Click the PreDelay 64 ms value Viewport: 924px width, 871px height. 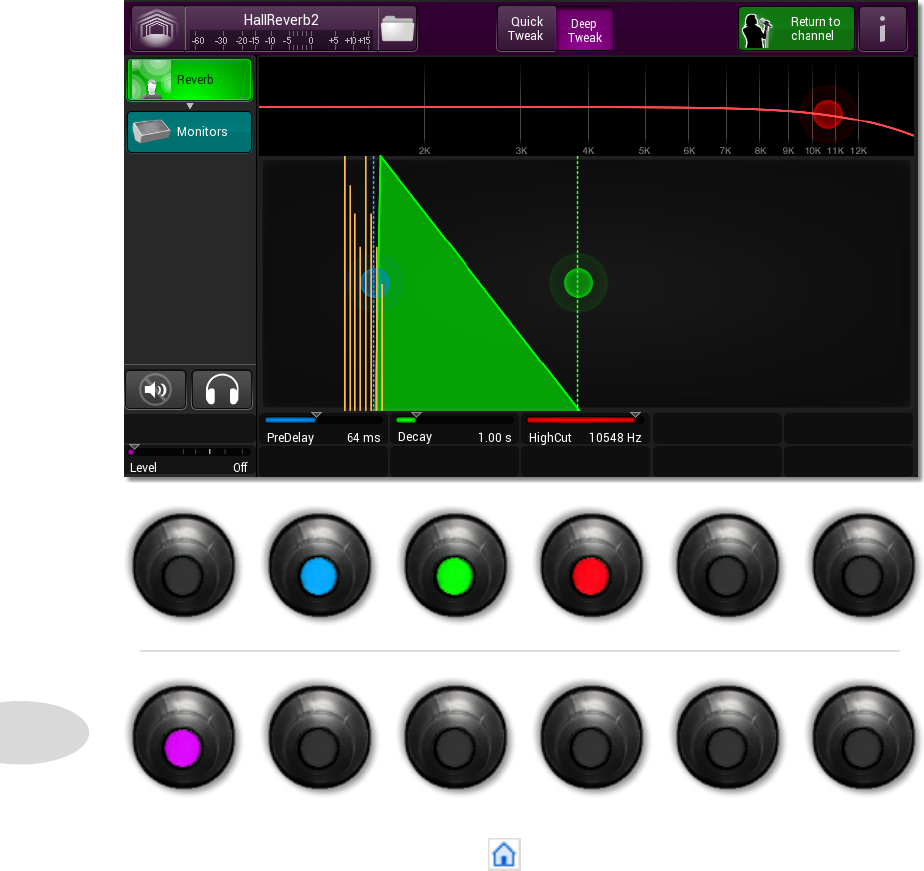click(363, 438)
